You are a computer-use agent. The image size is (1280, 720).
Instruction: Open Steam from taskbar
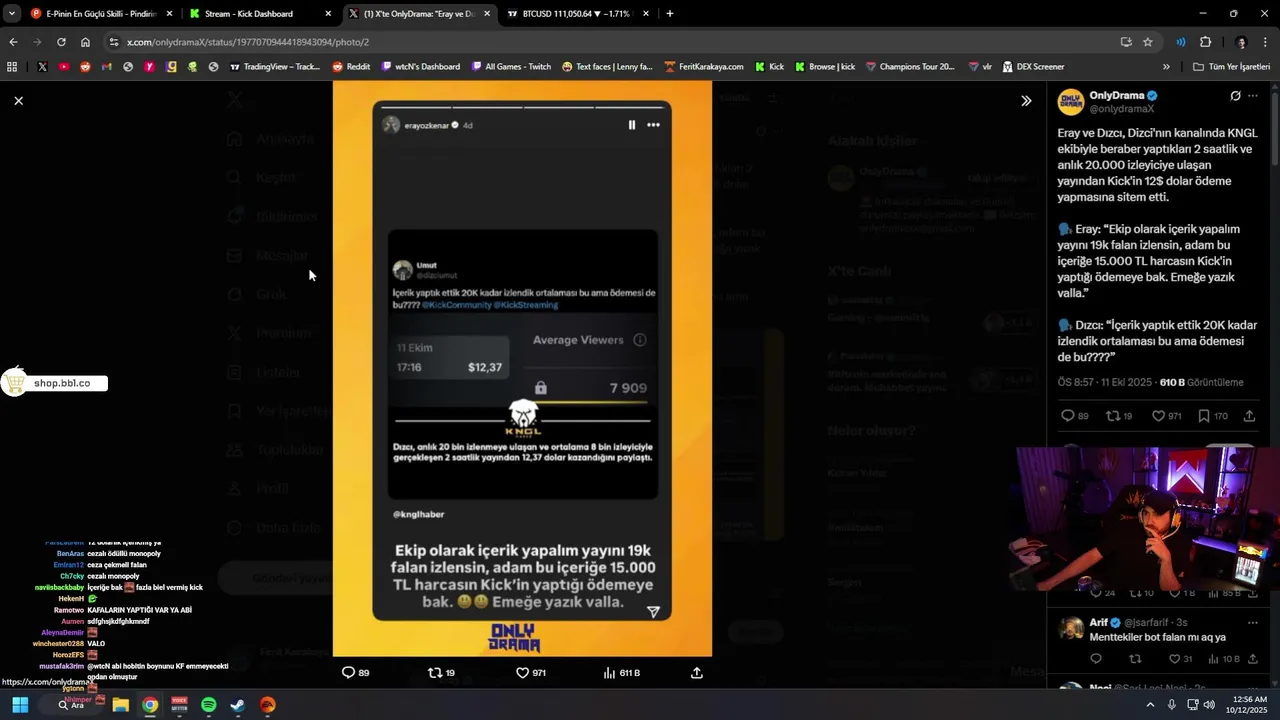coord(237,705)
